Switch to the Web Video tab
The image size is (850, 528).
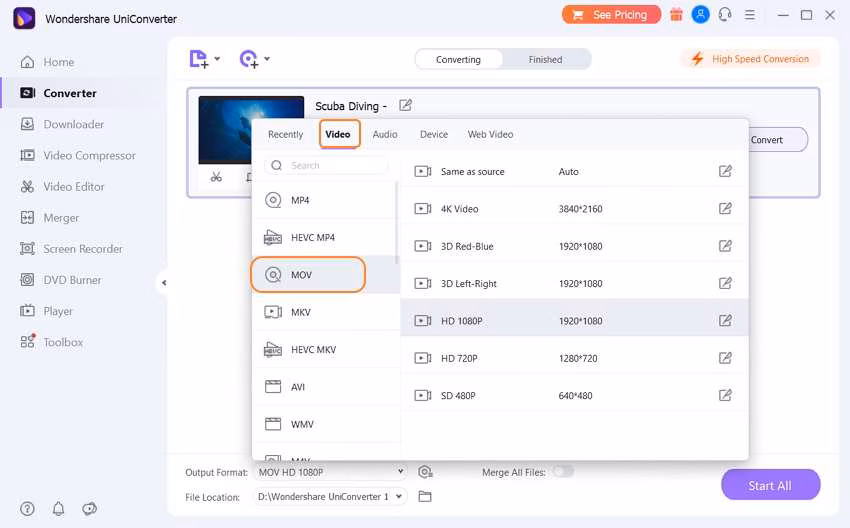coord(490,134)
